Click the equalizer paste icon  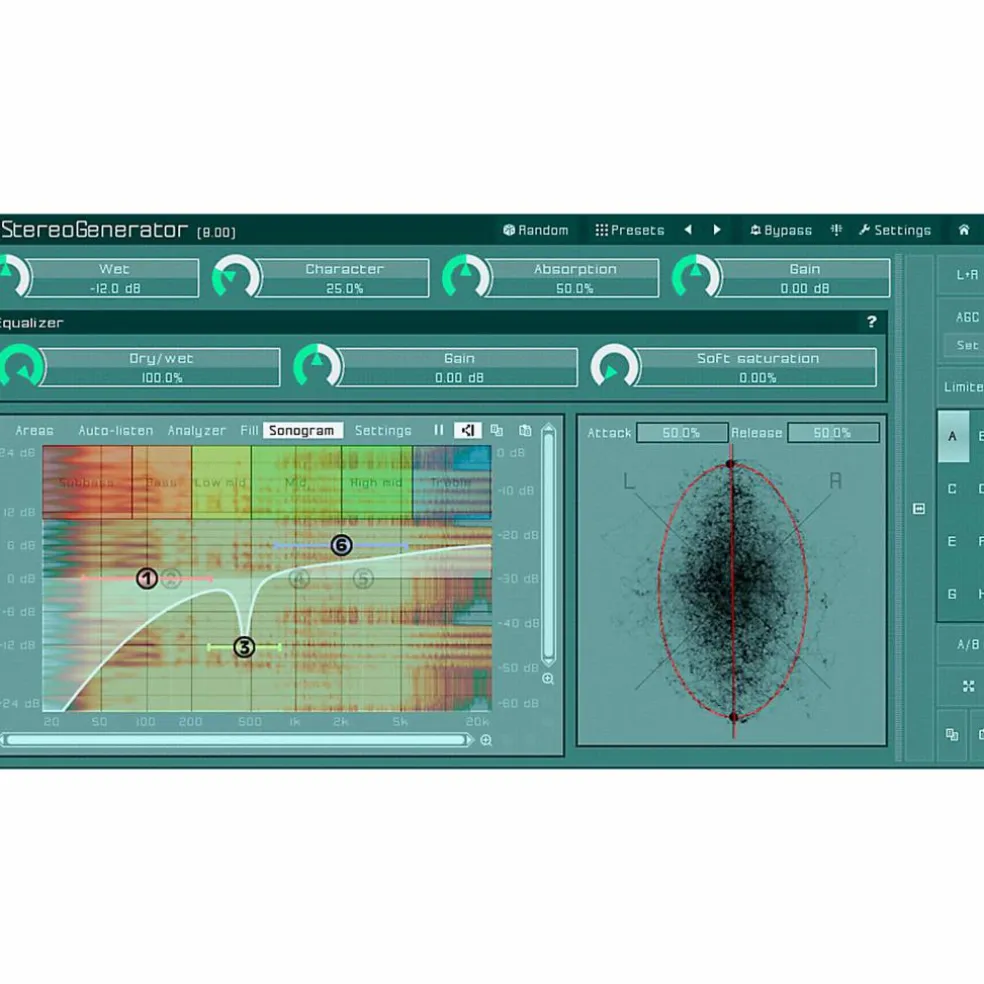[x=525, y=430]
